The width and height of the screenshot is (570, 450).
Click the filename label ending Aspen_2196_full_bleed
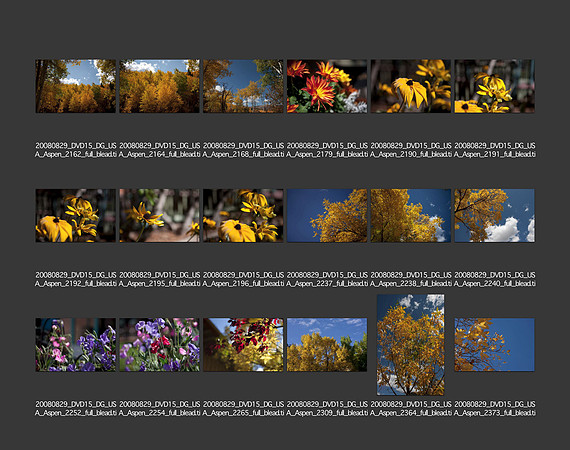[x=243, y=279]
